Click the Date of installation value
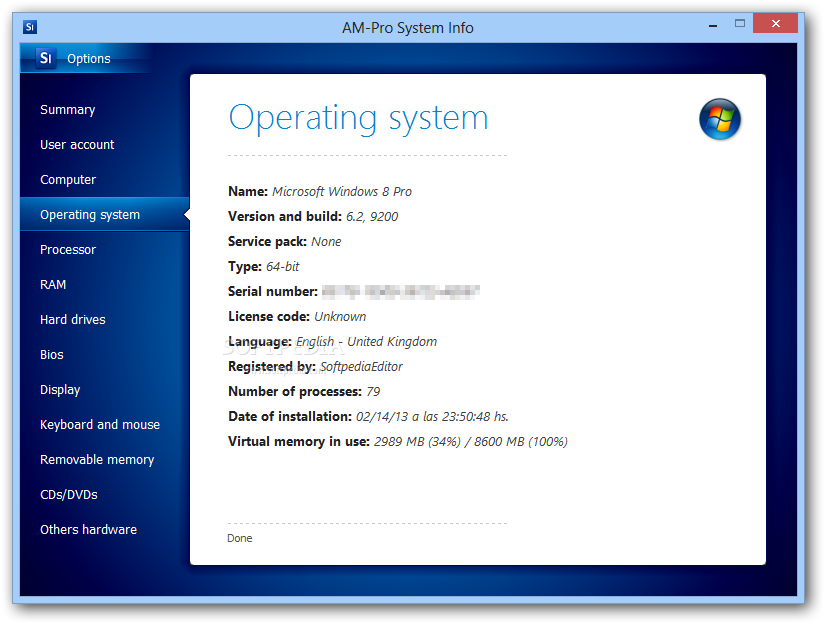 coord(432,417)
